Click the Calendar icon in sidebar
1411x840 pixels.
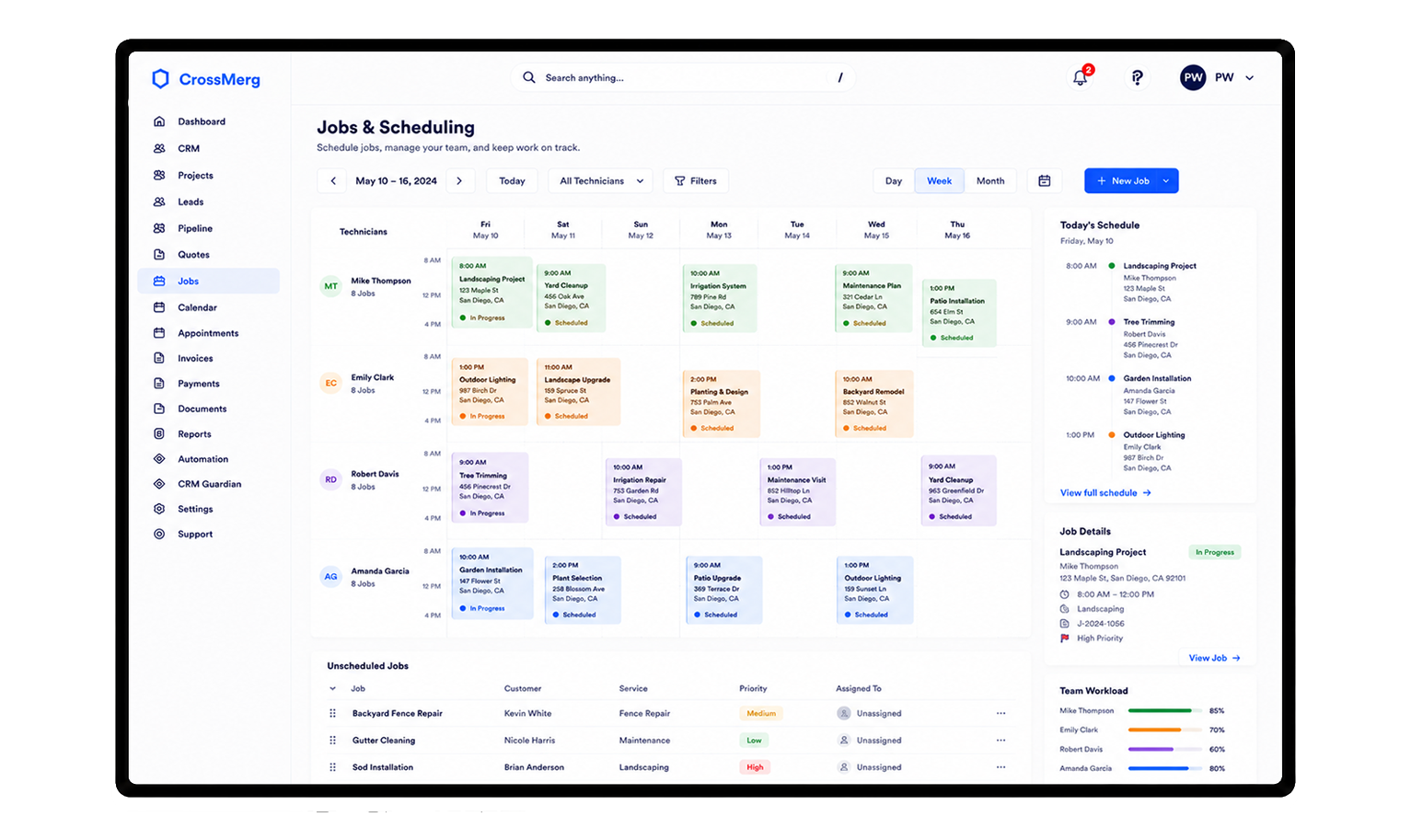coord(159,307)
